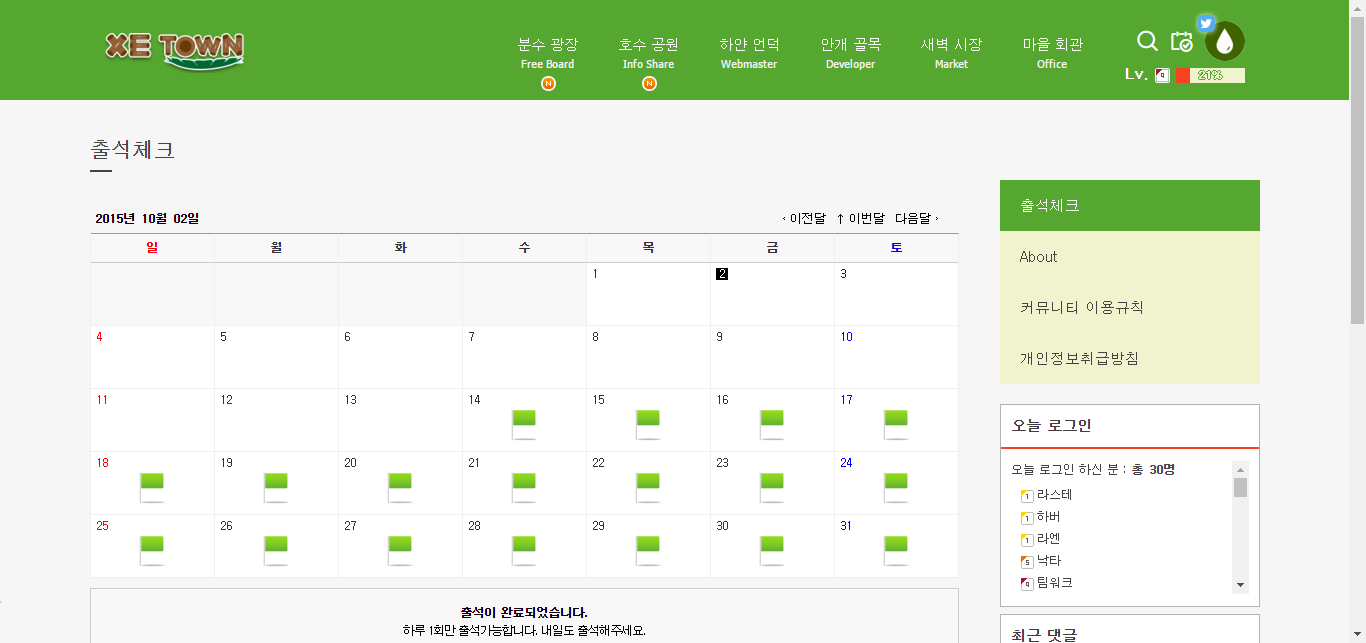Open the 분수 광장 Free Board menu

pos(548,54)
